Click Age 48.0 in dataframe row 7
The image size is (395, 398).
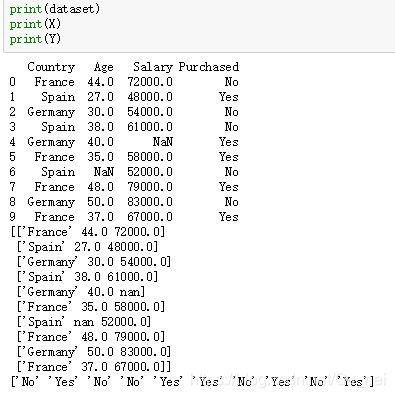click(x=100, y=187)
